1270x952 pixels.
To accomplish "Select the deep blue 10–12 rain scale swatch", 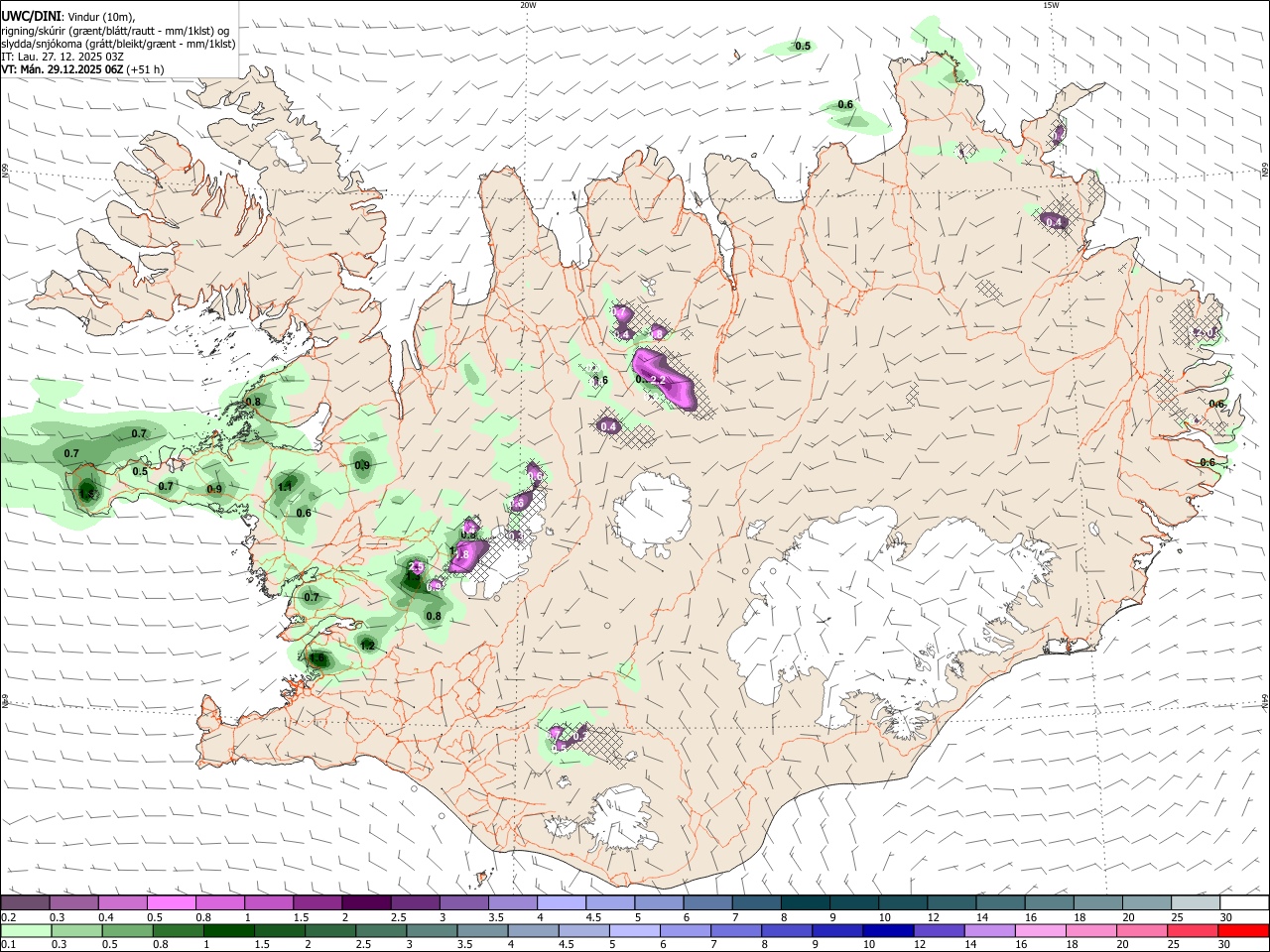I will 886,931.
